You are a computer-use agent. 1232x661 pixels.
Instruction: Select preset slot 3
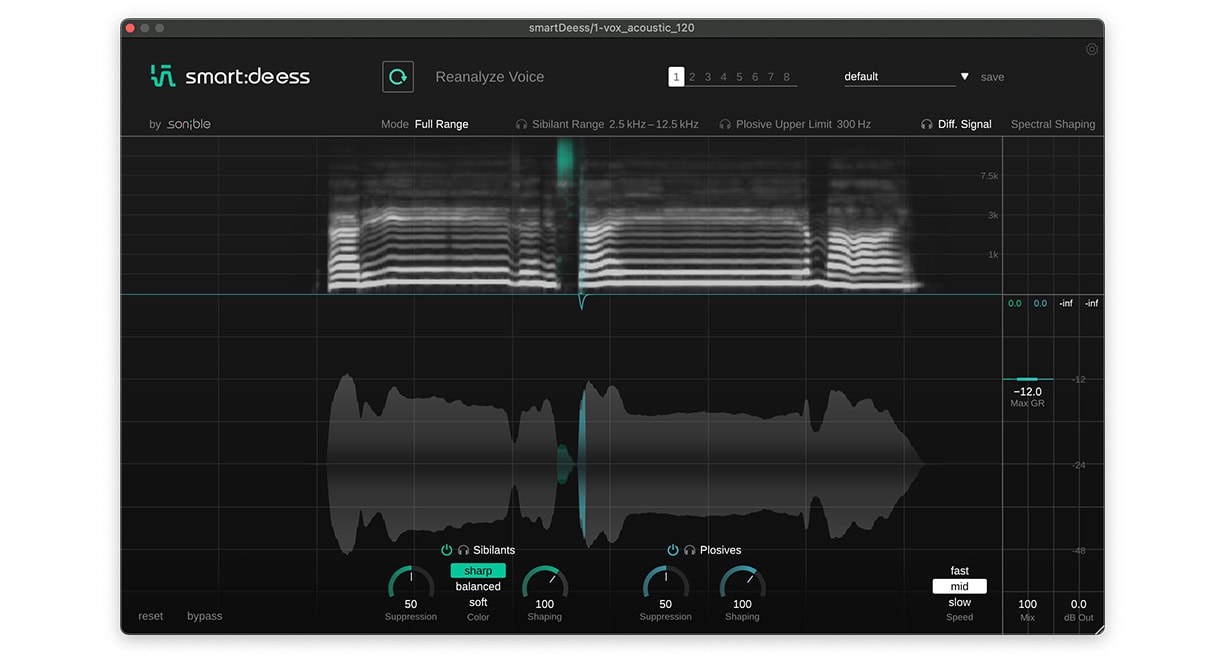[x=708, y=77]
